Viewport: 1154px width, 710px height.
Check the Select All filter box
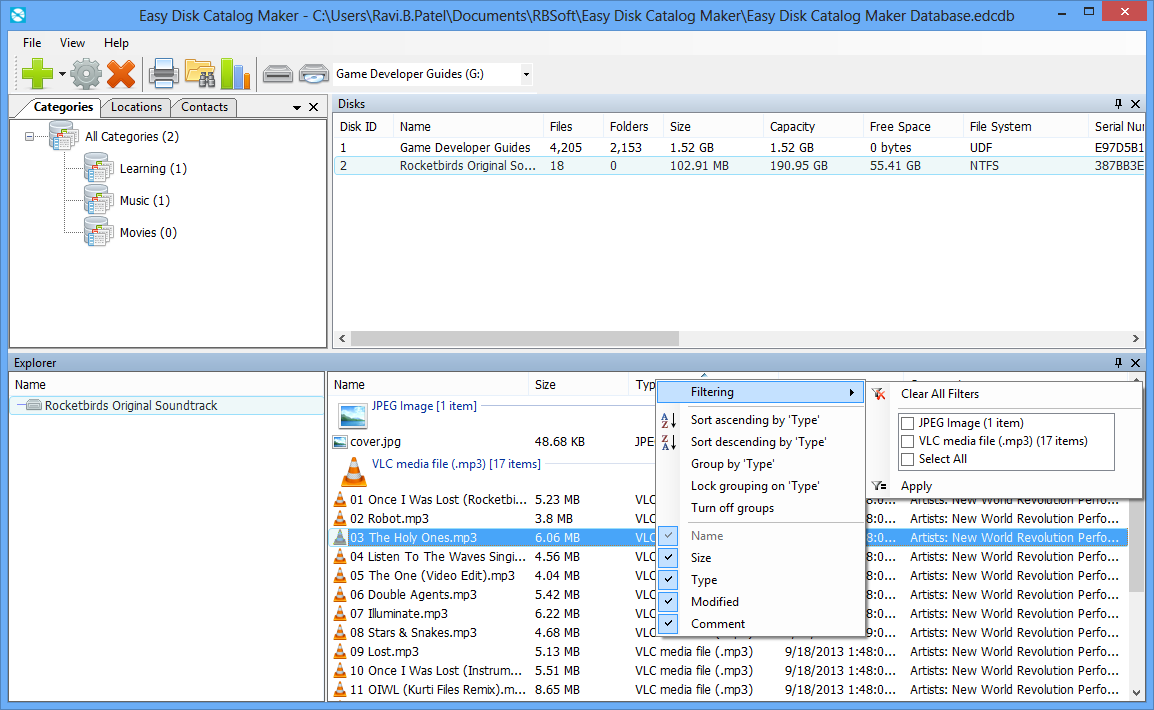[907, 459]
